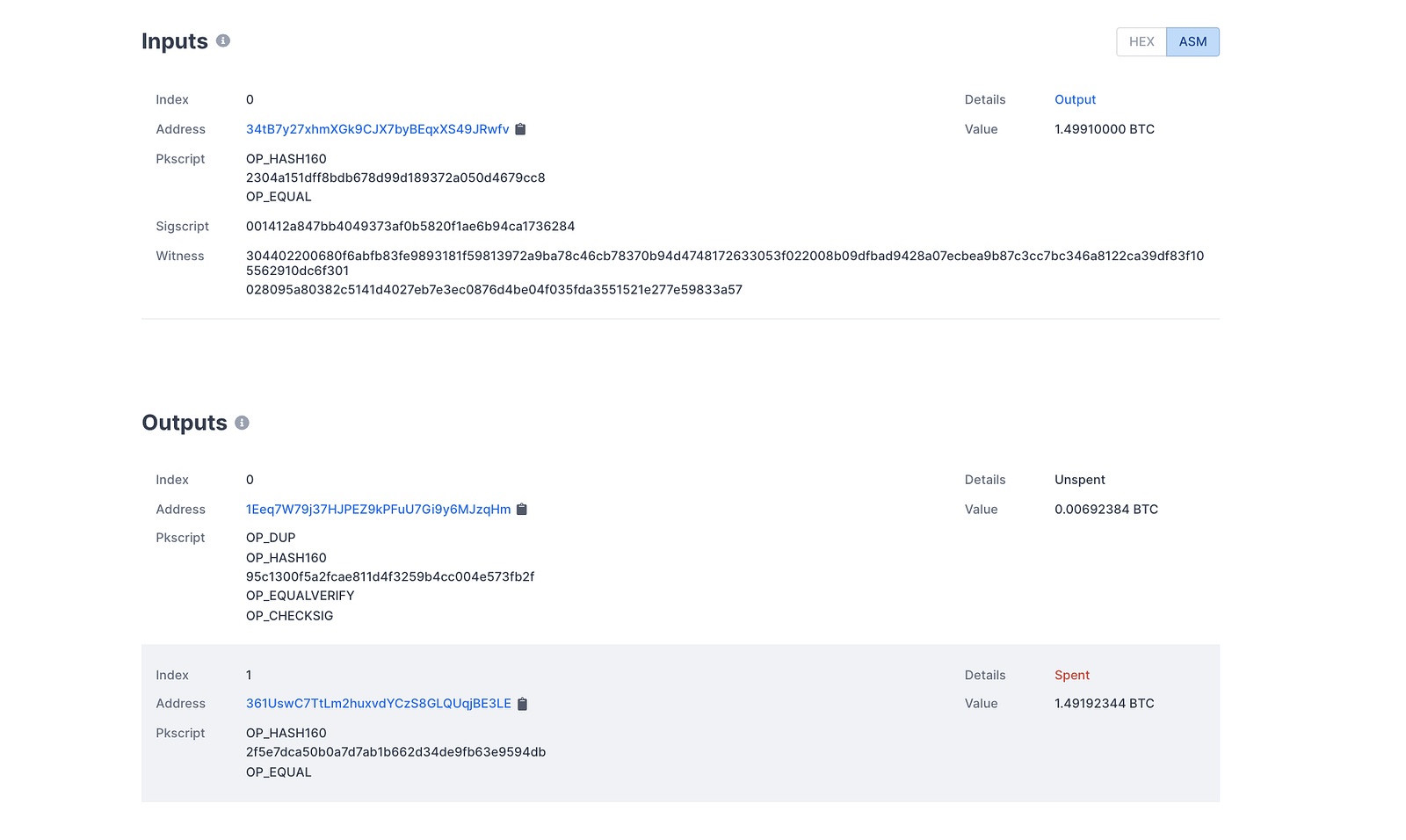The width and height of the screenshot is (1406, 840).
Task: Open output address 1Eeq7W79j37HJPEZ9kPFuU7Gi9y6MJzqHm
Action: coord(378,510)
